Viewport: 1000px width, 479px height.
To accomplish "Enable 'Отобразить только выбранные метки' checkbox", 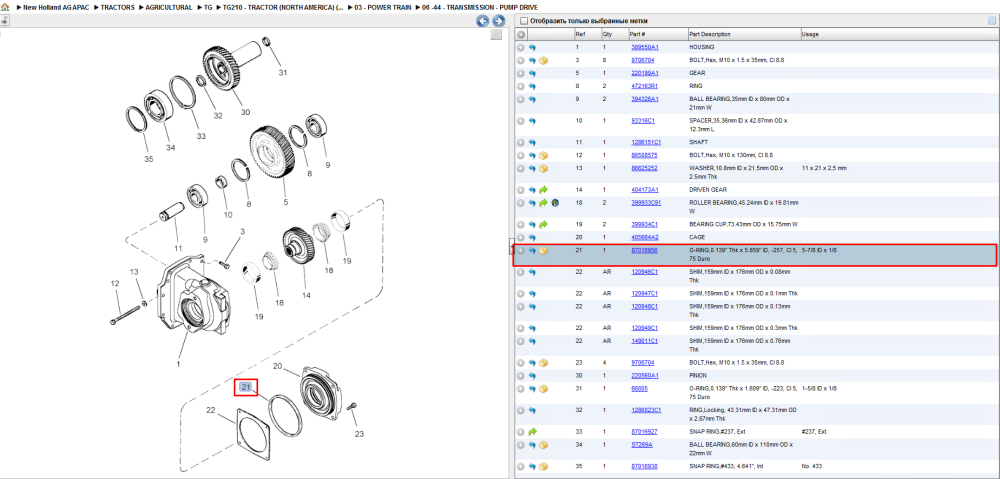I will click(523, 21).
